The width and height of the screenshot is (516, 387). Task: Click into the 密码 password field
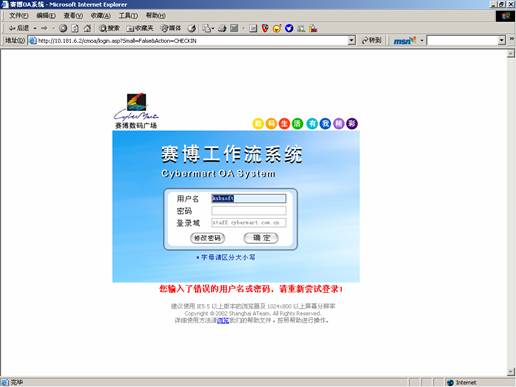tap(249, 210)
